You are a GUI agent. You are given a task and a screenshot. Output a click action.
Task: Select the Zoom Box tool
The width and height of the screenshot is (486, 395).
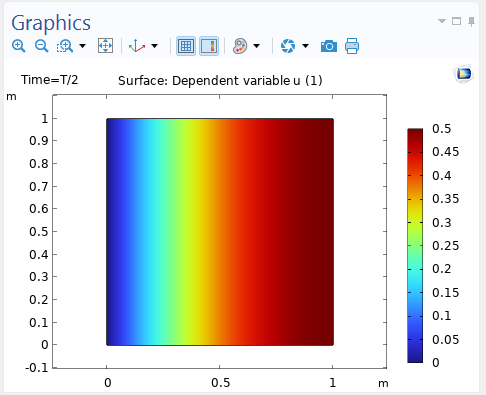click(x=65, y=46)
